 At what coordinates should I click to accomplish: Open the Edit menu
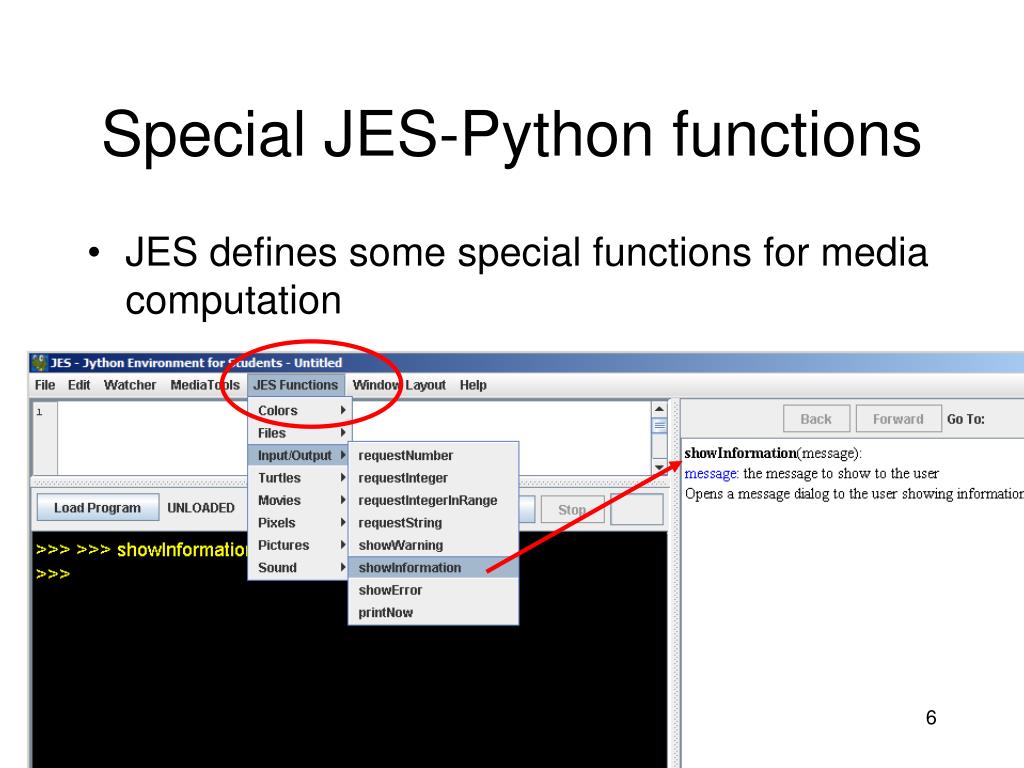[79, 385]
